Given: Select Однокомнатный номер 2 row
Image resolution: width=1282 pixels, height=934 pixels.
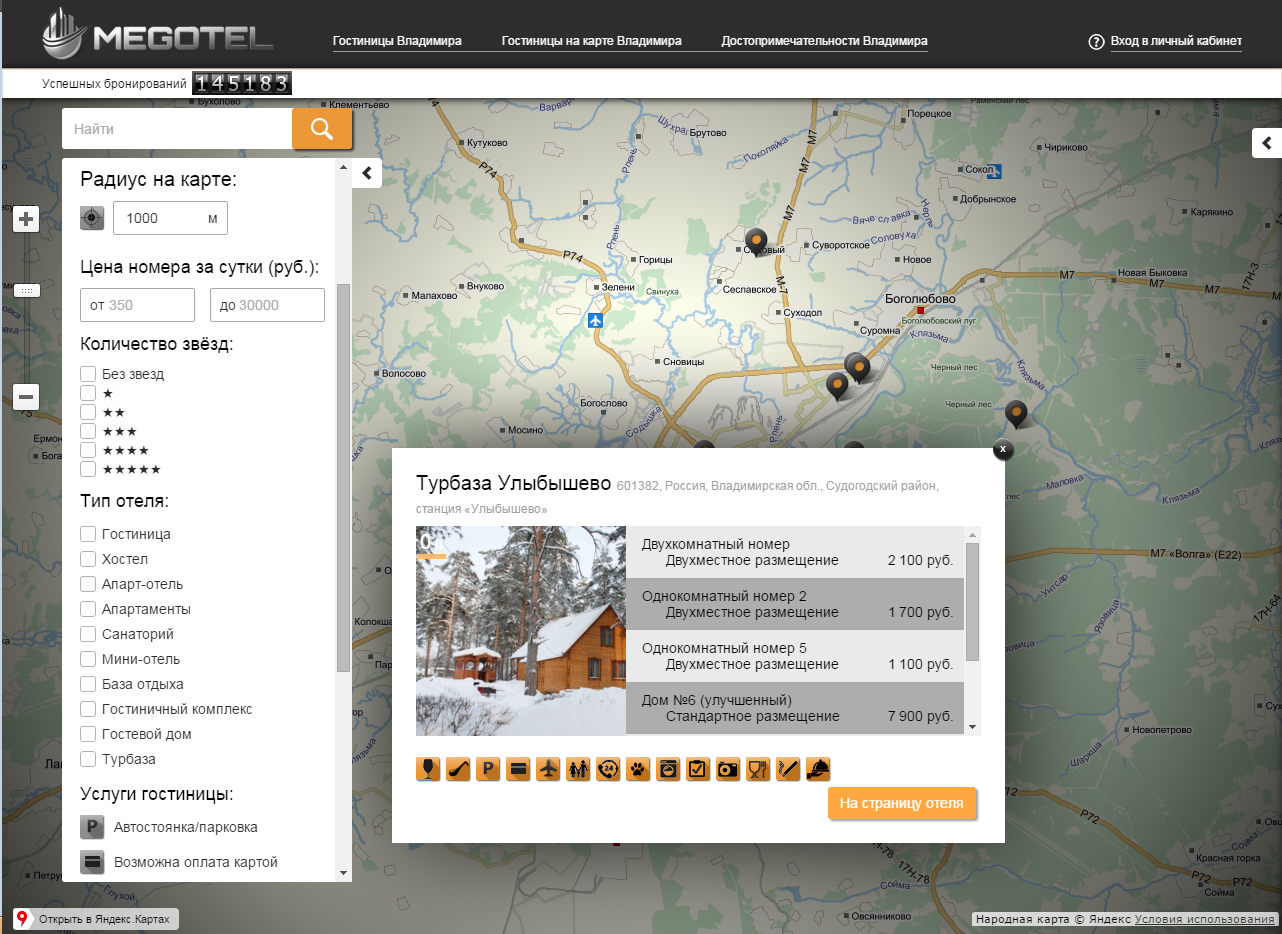Looking at the screenshot, I should 795,604.
